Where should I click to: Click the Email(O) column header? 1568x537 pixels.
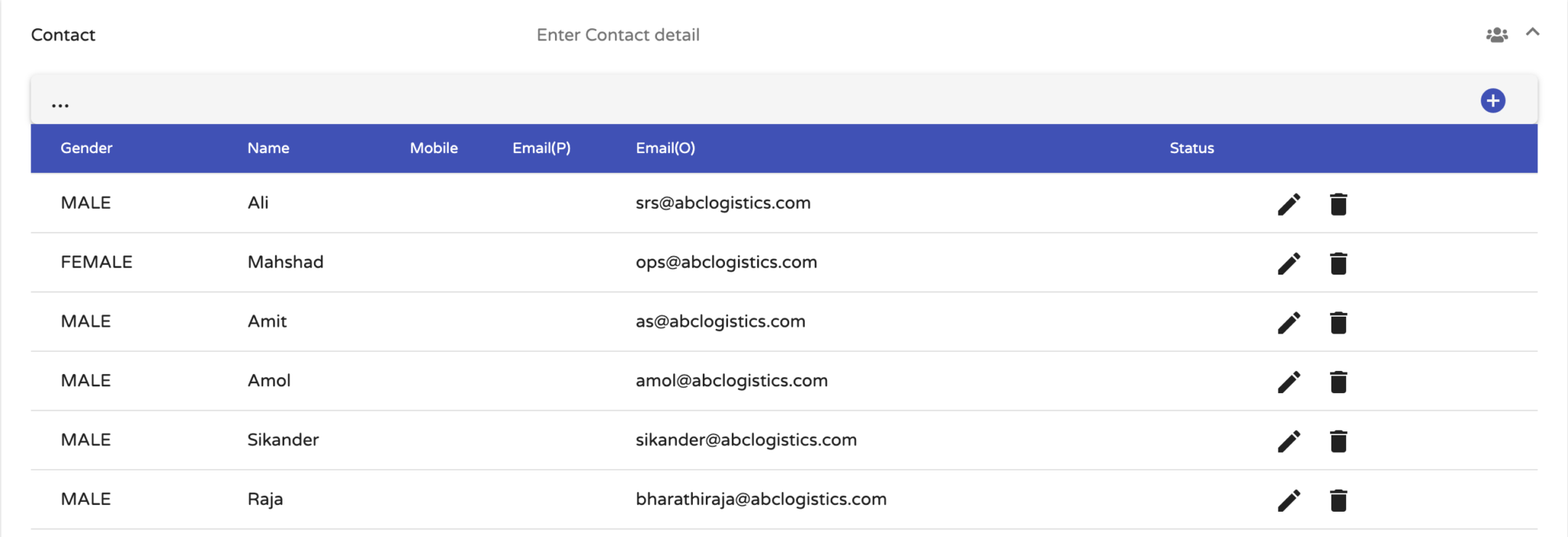click(665, 148)
